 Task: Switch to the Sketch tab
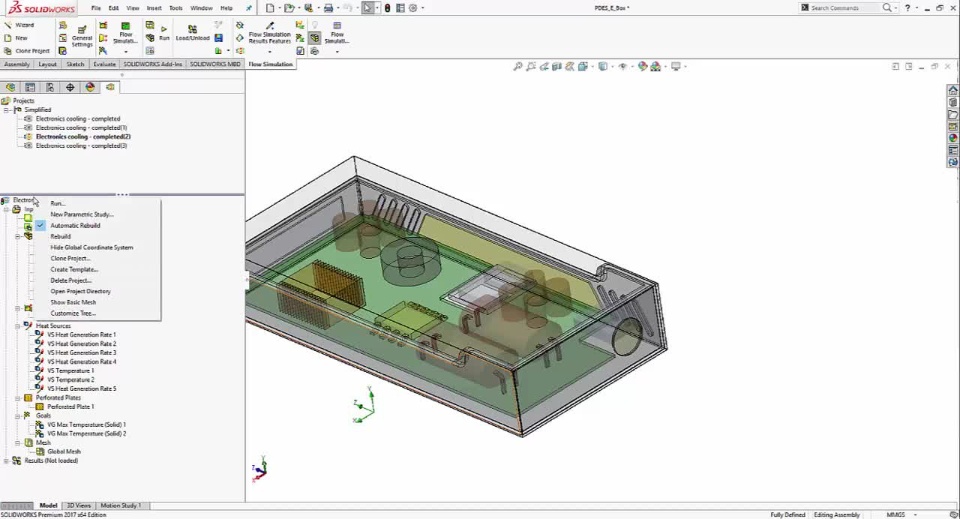pyautogui.click(x=75, y=64)
